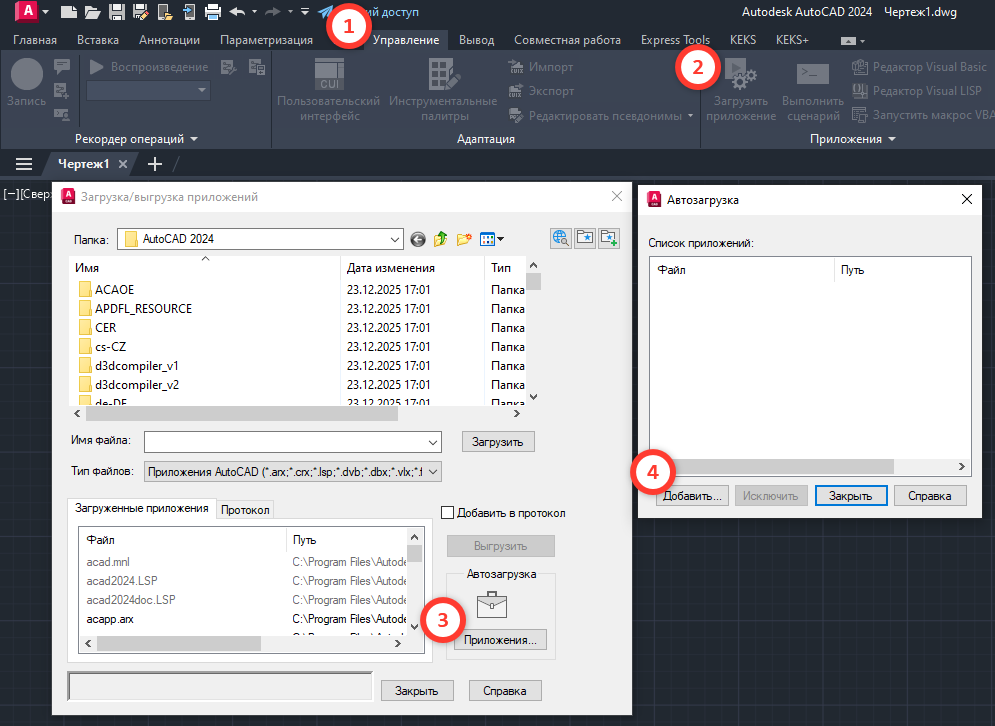995x726 pixels.
Task: Click the Save As icon with the pencil
Action: (141, 11)
